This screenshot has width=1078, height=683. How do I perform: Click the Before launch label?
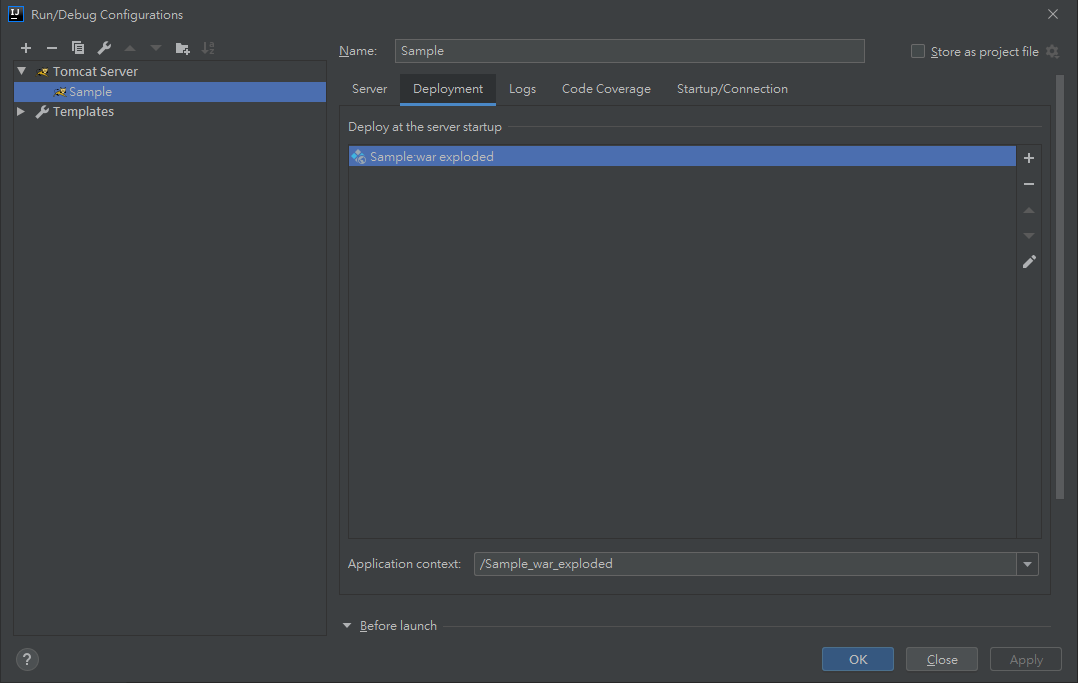(x=398, y=625)
